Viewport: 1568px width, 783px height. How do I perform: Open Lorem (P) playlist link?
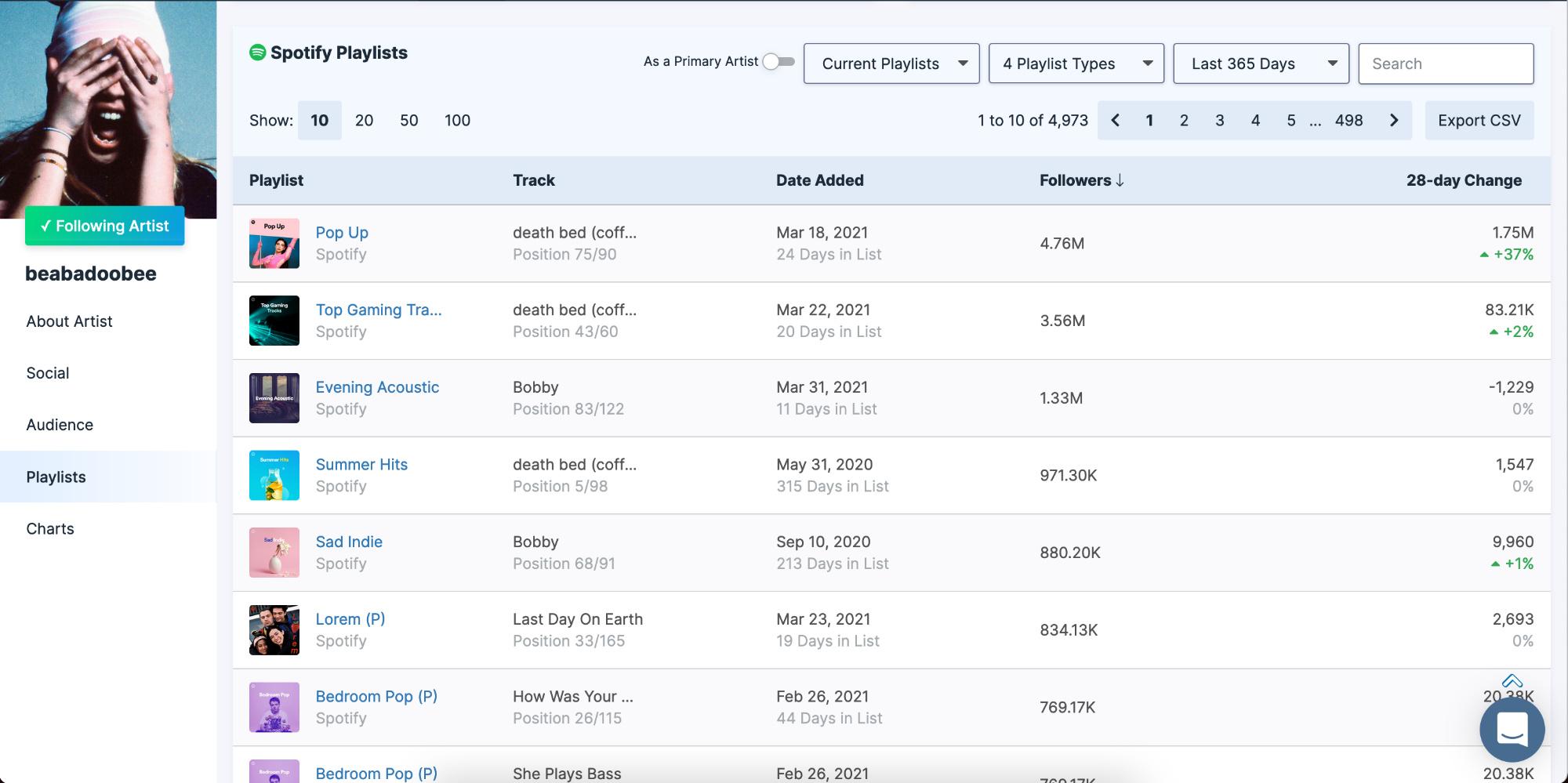(x=350, y=619)
